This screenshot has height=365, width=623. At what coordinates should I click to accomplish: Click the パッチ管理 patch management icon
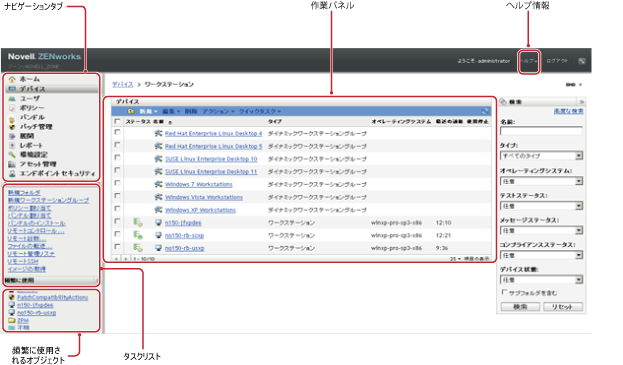click(x=12, y=127)
